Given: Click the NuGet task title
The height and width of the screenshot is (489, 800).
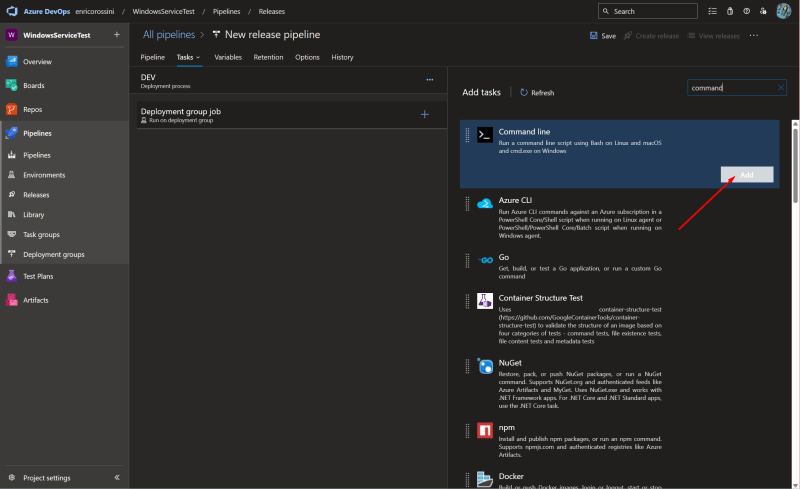Looking at the screenshot, I should tap(510, 363).
